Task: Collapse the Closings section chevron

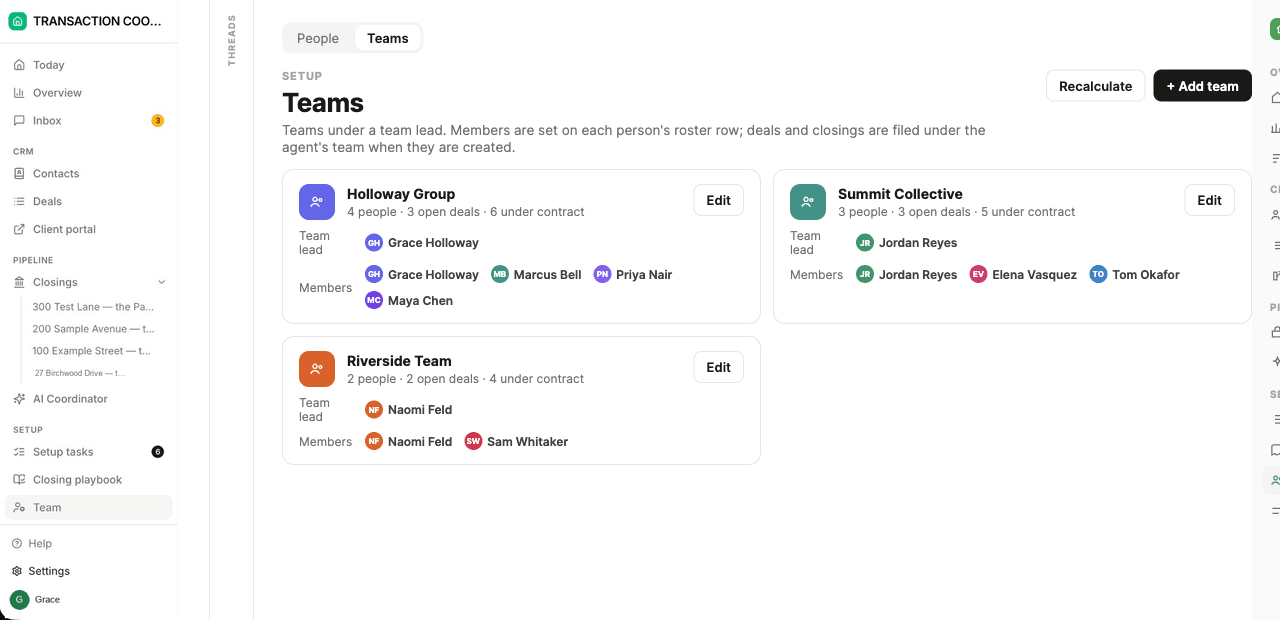Action: click(162, 283)
